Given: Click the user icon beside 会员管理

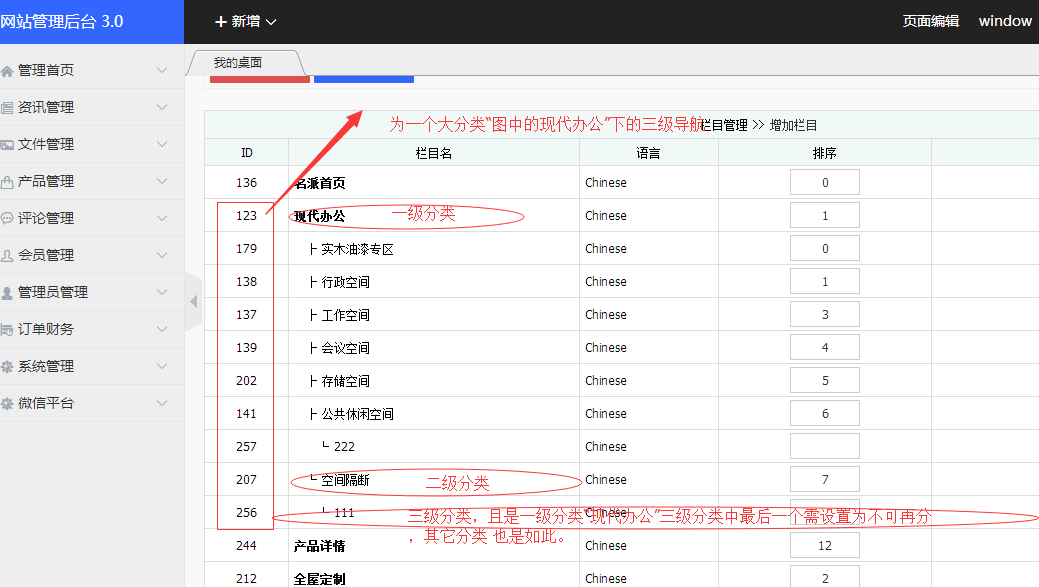Looking at the screenshot, I should tap(7, 256).
